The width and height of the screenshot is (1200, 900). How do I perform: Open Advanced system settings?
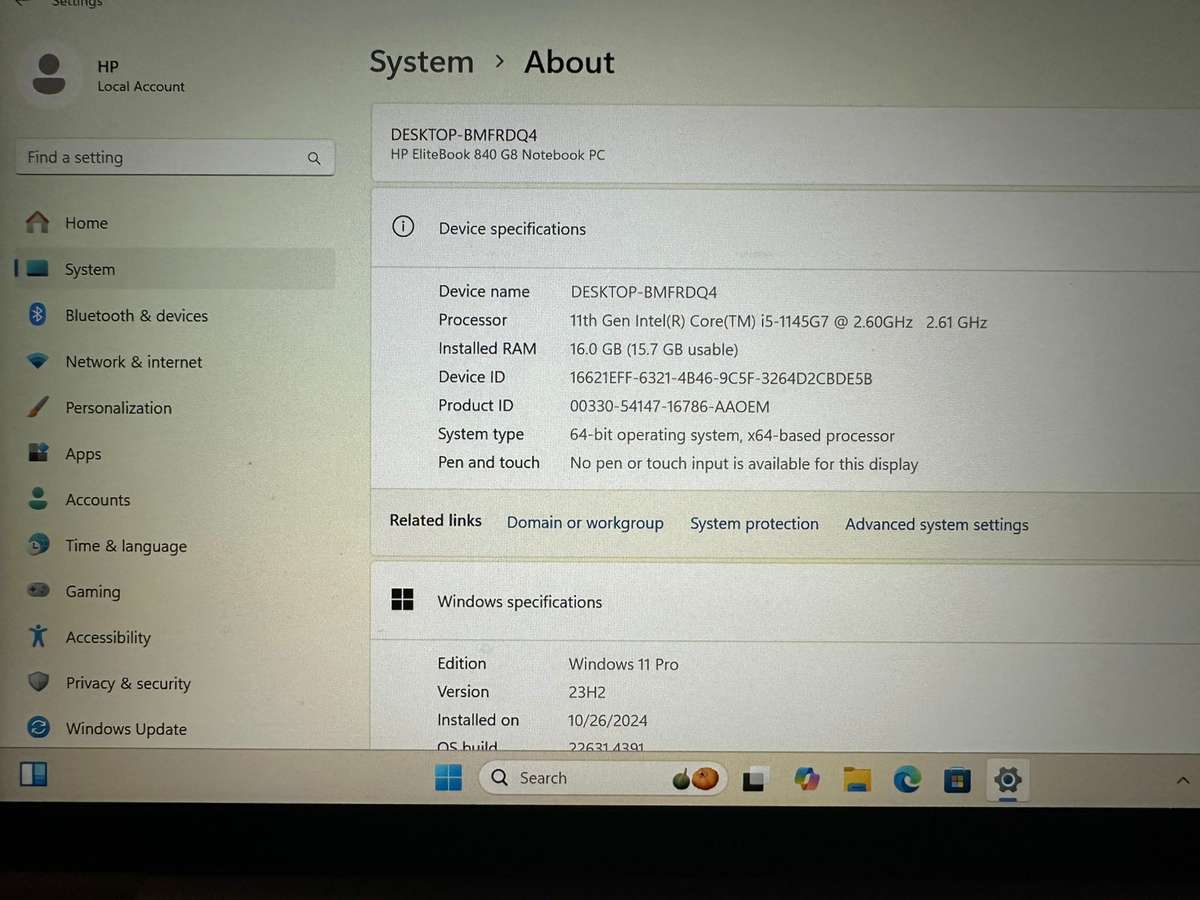[x=936, y=524]
